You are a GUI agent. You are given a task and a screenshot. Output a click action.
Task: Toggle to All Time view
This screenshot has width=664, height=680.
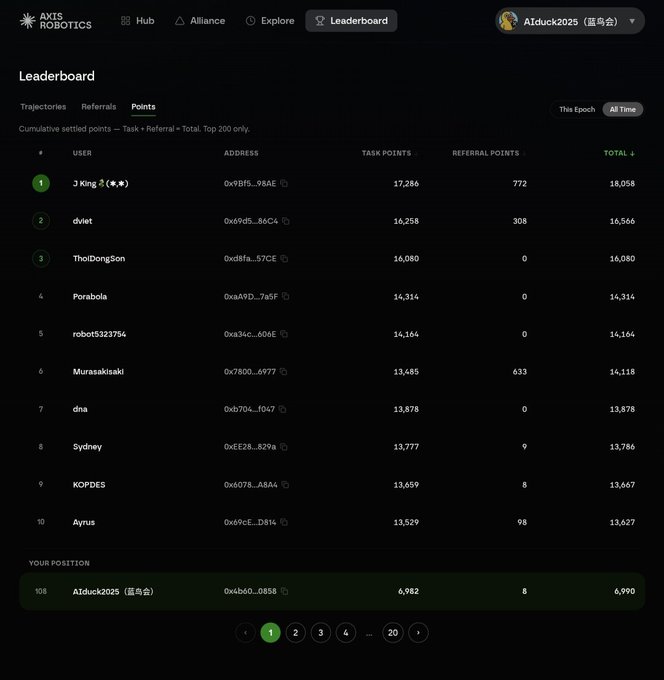tap(622, 109)
